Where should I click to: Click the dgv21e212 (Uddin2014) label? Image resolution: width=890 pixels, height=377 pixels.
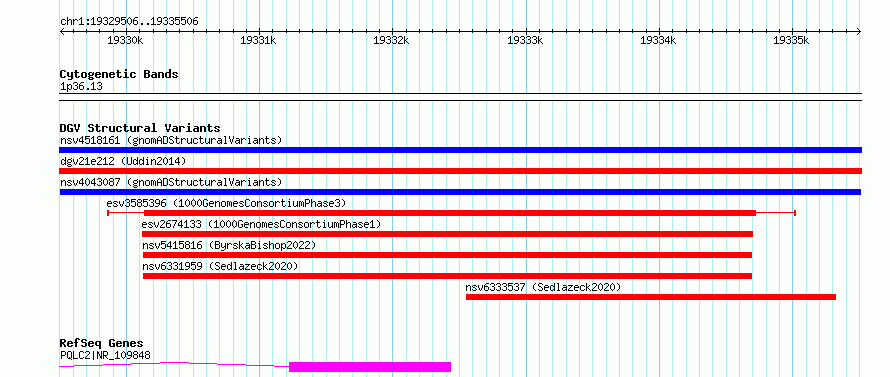click(x=123, y=161)
